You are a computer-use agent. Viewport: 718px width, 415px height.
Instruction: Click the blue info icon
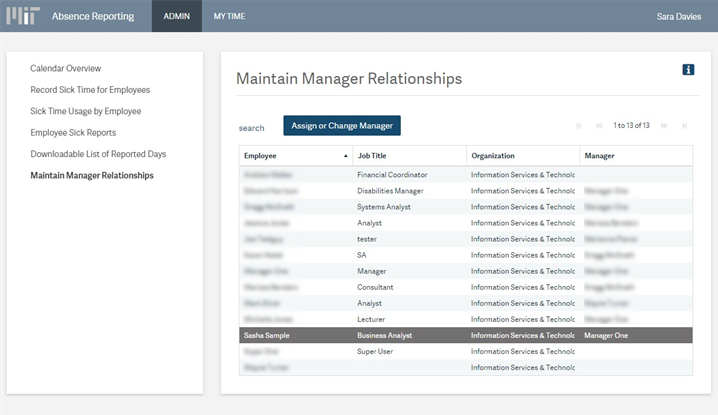pos(688,69)
